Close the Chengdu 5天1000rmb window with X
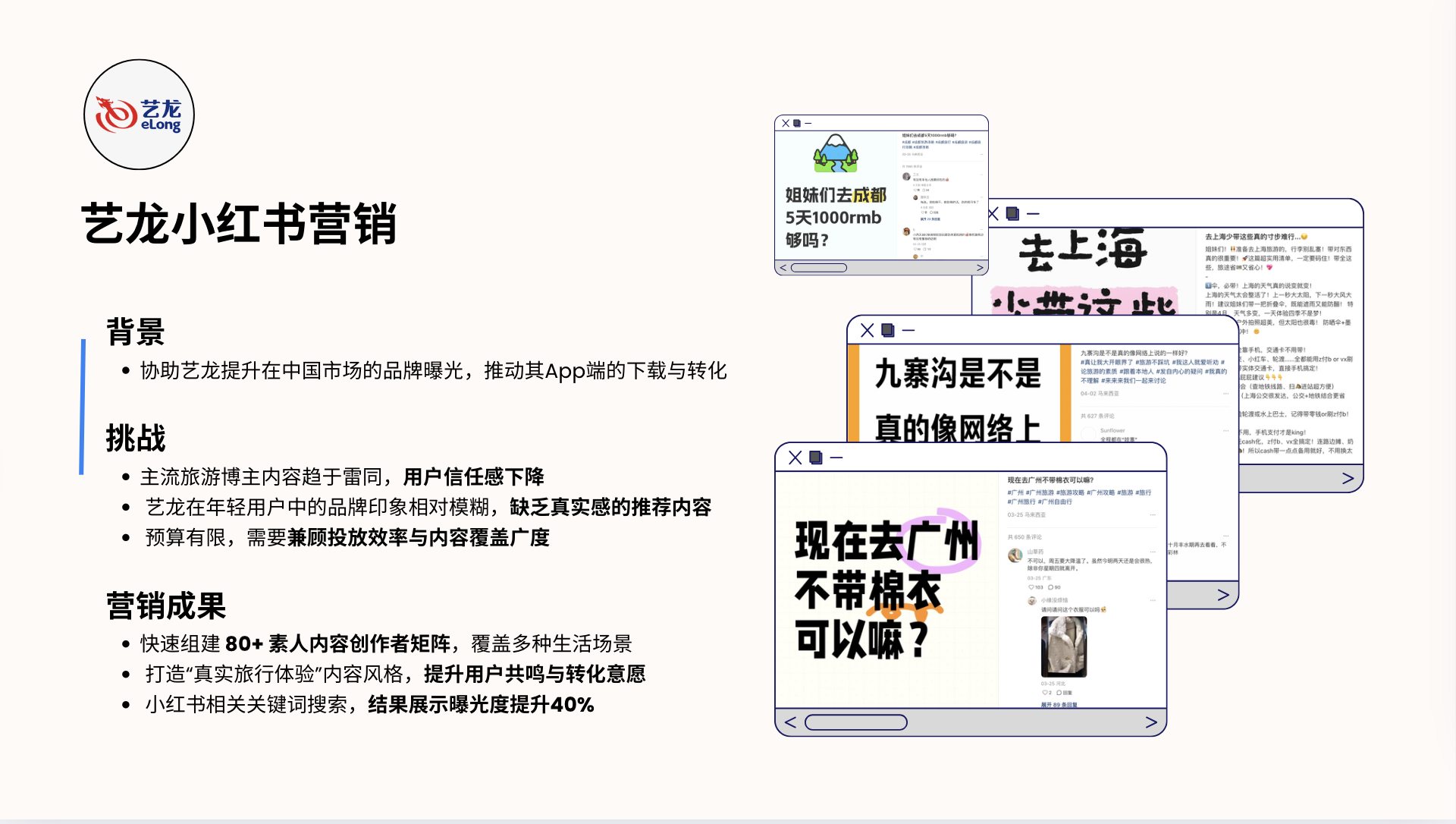 click(x=786, y=123)
